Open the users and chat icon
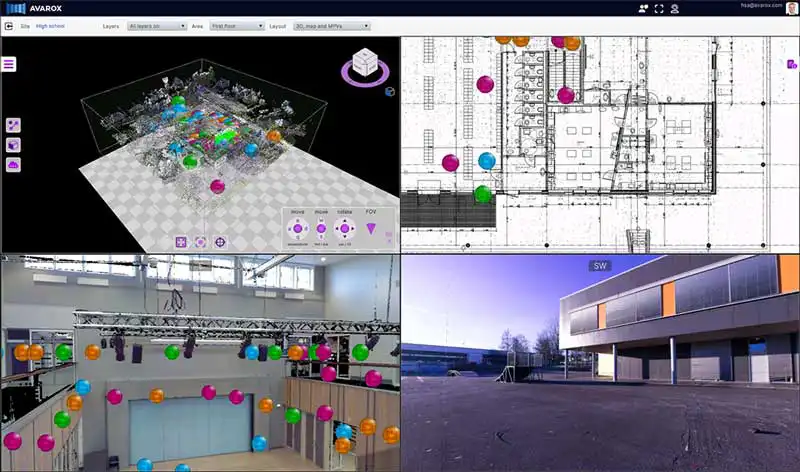800x472 pixels. [643, 9]
